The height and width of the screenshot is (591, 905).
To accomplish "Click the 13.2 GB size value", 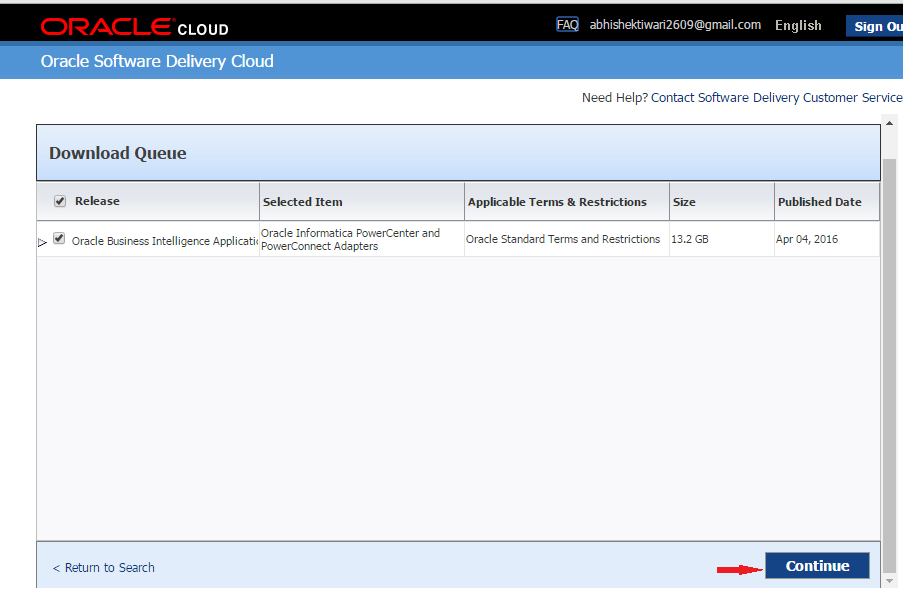I will point(690,239).
